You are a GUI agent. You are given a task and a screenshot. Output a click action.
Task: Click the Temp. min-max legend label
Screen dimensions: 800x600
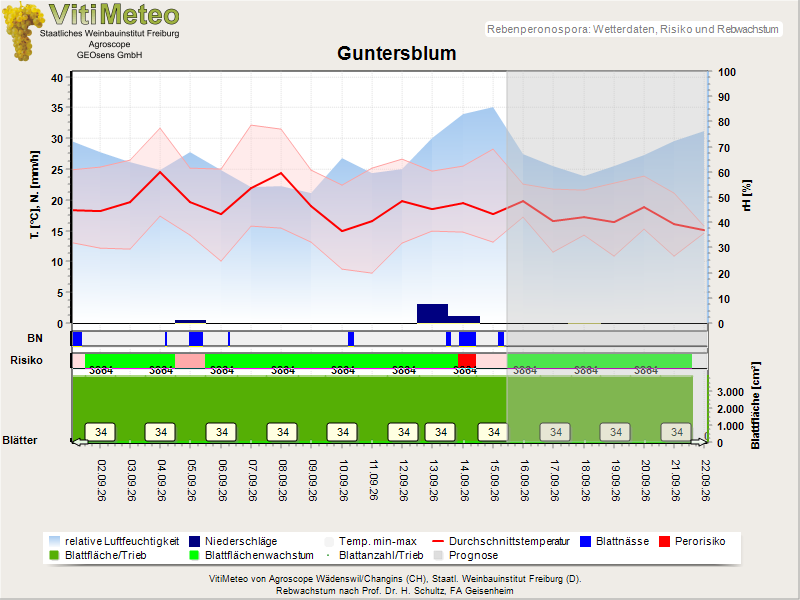click(378, 541)
